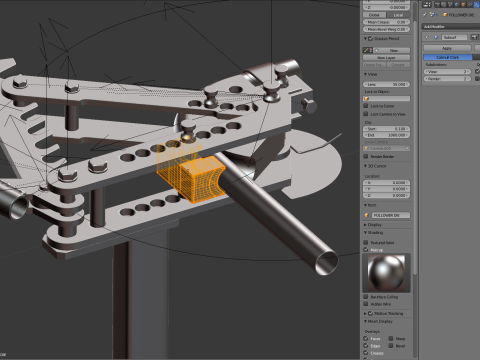
Task: Click the Delete Frame button
Action: 374,65
